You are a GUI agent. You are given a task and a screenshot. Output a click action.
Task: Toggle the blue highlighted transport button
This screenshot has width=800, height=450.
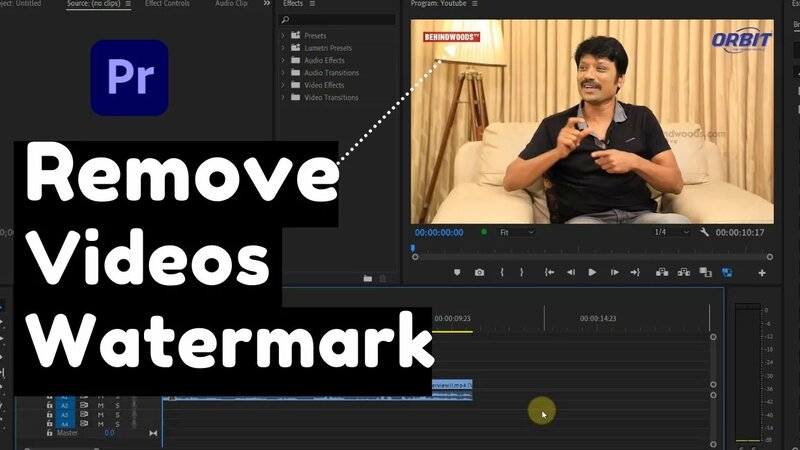(x=727, y=272)
